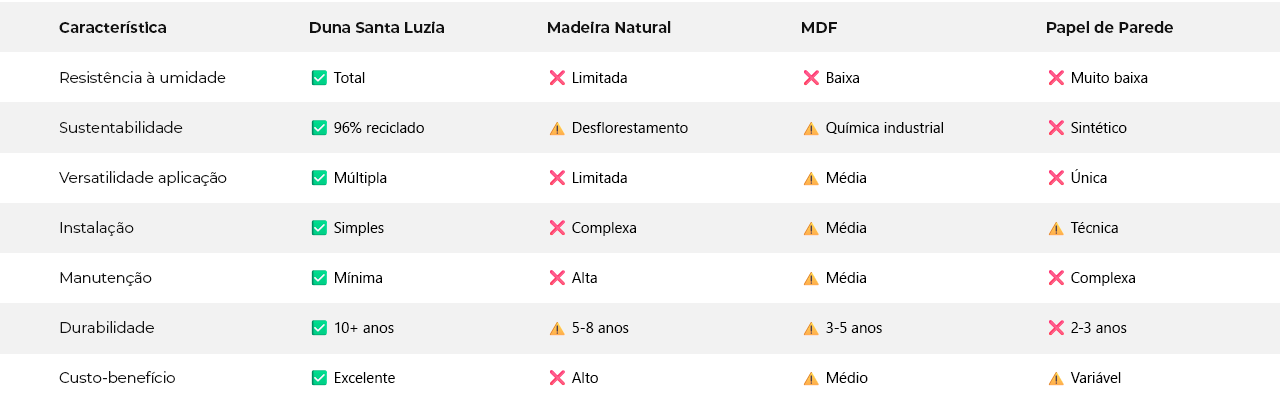Screen dimensions: 1280x404
Task: Click the warning icon beside Desflorestamento
Action: pos(557,128)
